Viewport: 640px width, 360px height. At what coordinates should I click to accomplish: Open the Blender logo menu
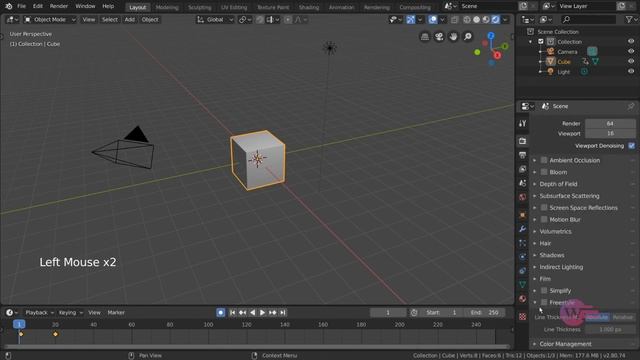9,6
